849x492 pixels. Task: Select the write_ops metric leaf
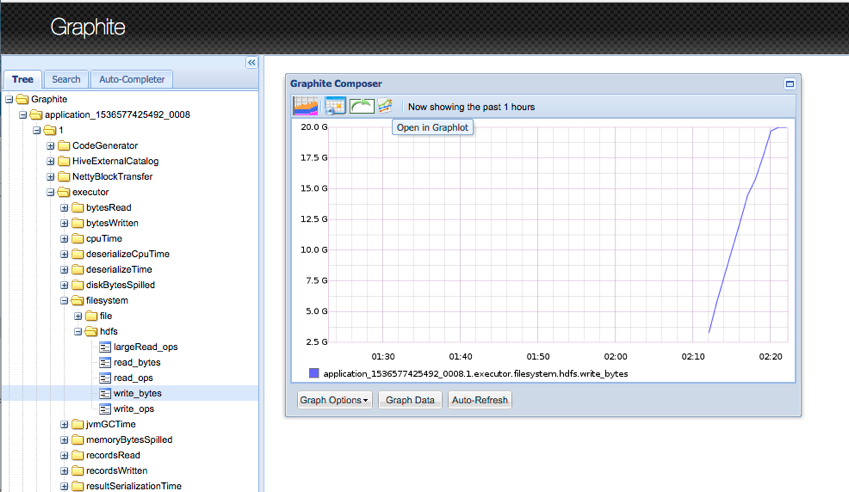[x=134, y=409]
